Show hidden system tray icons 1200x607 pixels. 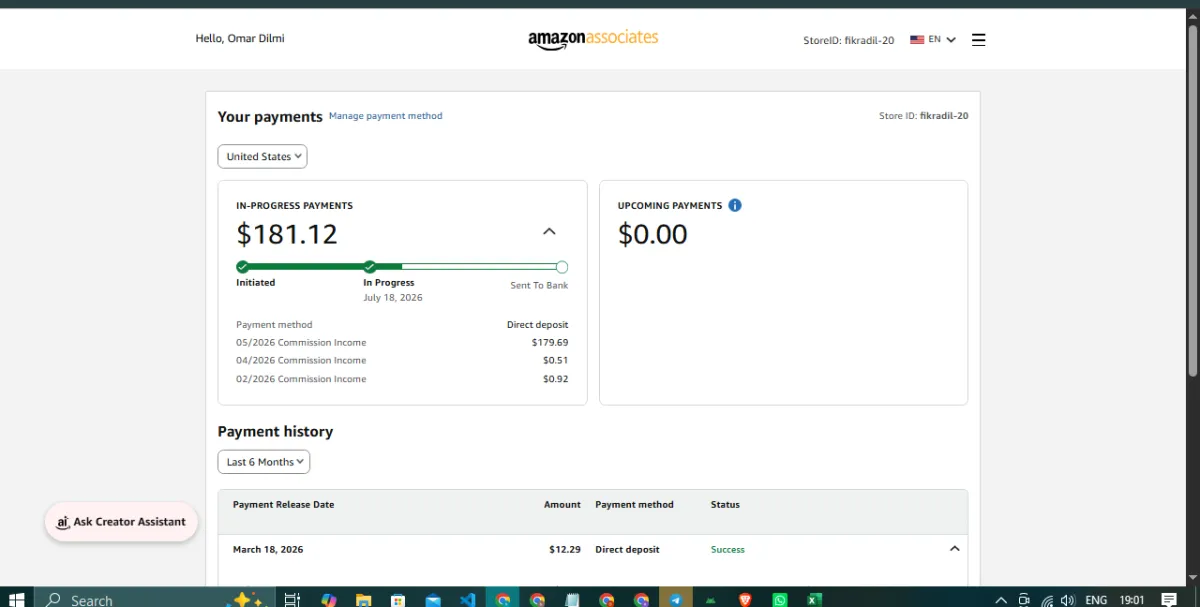click(x=1001, y=600)
